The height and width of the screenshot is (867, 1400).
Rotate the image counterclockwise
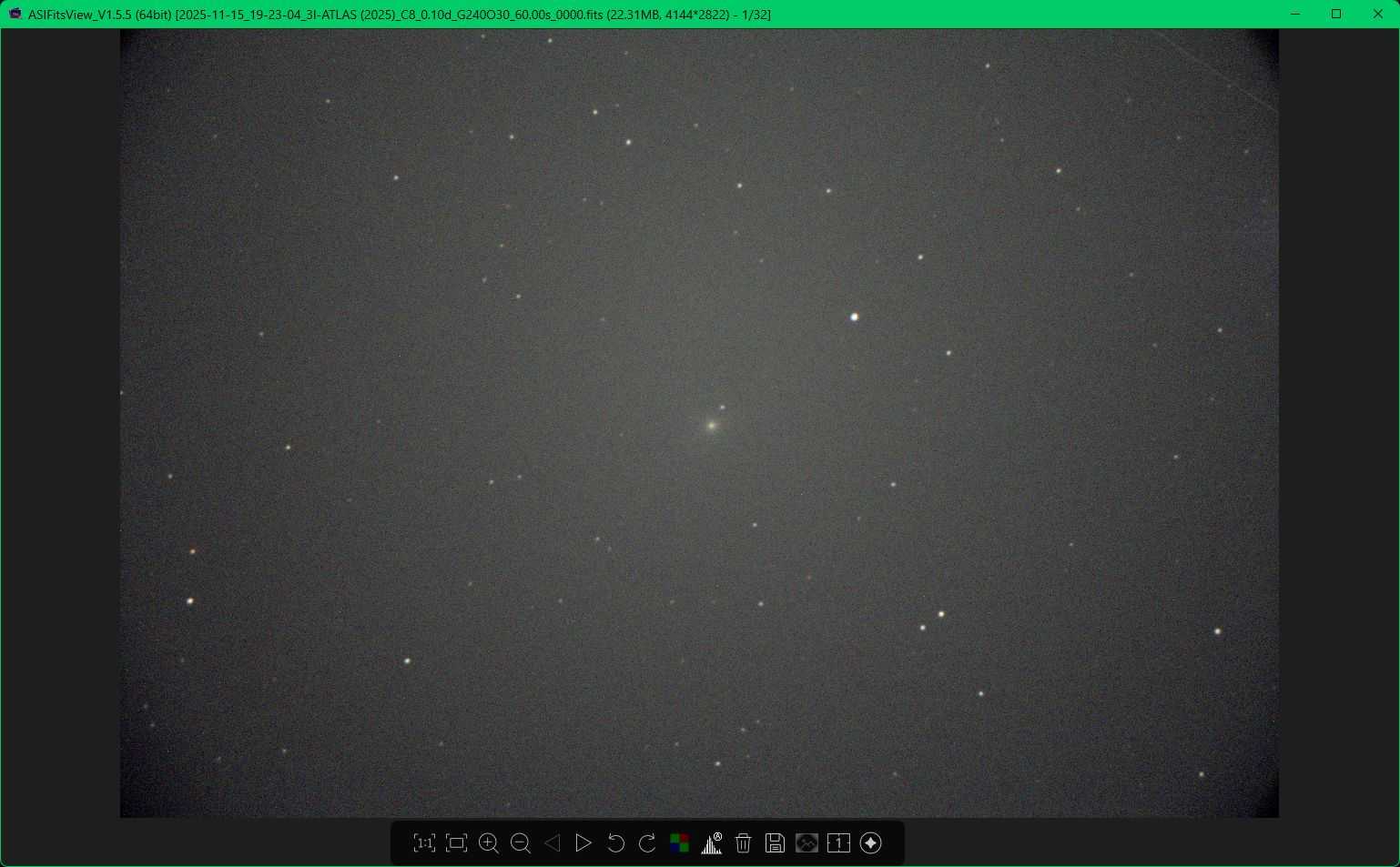(615, 843)
